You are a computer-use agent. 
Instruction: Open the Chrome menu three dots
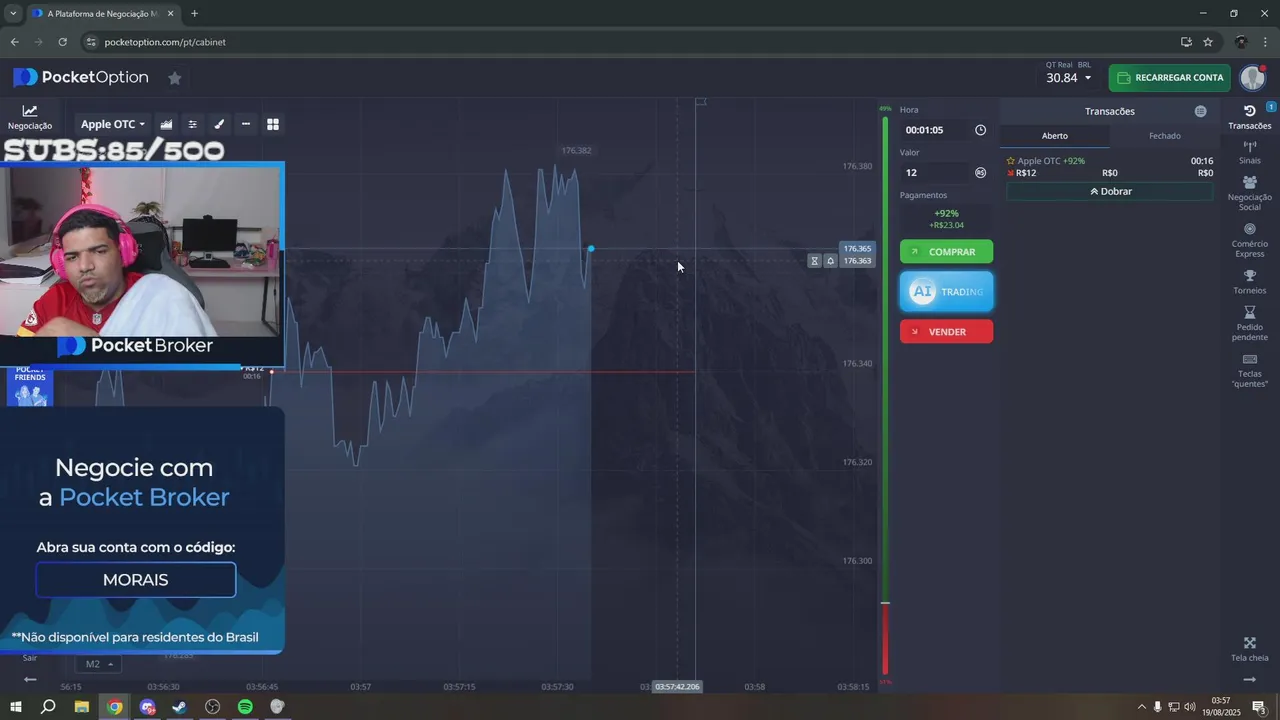click(1266, 42)
